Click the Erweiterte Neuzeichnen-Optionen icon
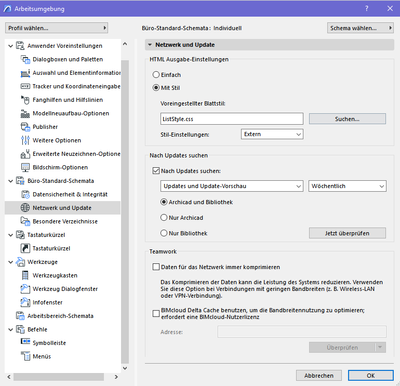The height and width of the screenshot is (386, 400). pos(25,154)
